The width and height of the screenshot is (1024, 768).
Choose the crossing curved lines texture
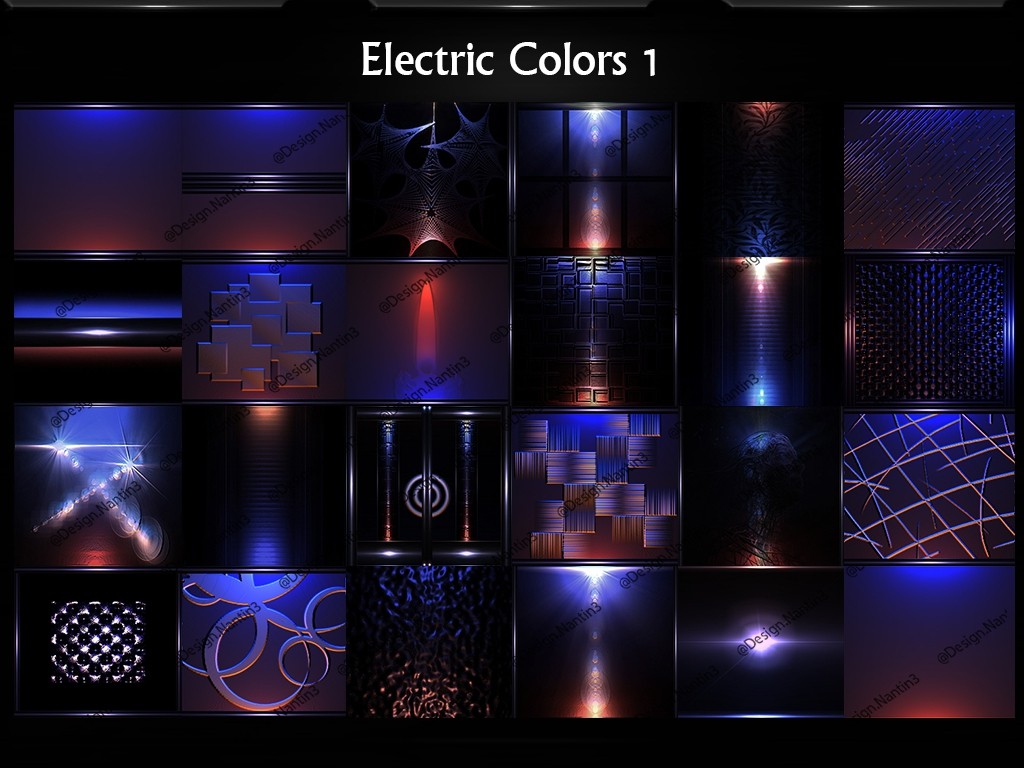[x=929, y=485]
